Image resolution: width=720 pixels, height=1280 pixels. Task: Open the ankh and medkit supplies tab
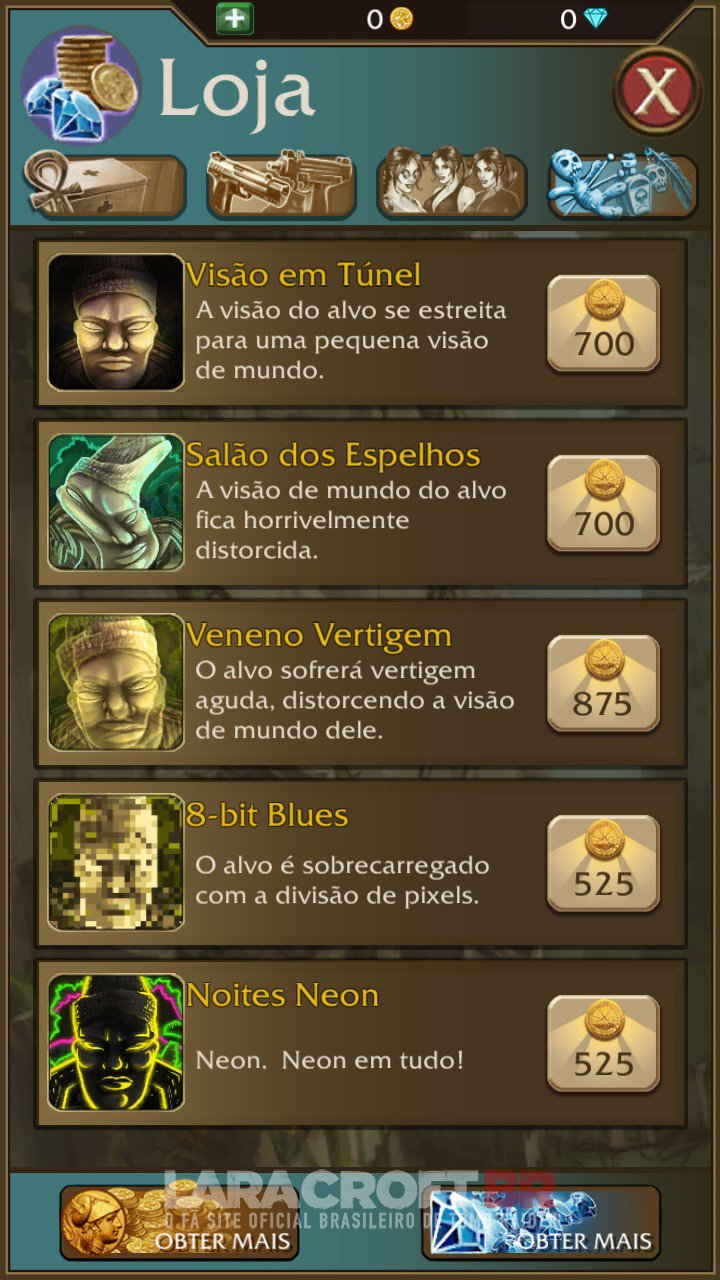[x=104, y=185]
